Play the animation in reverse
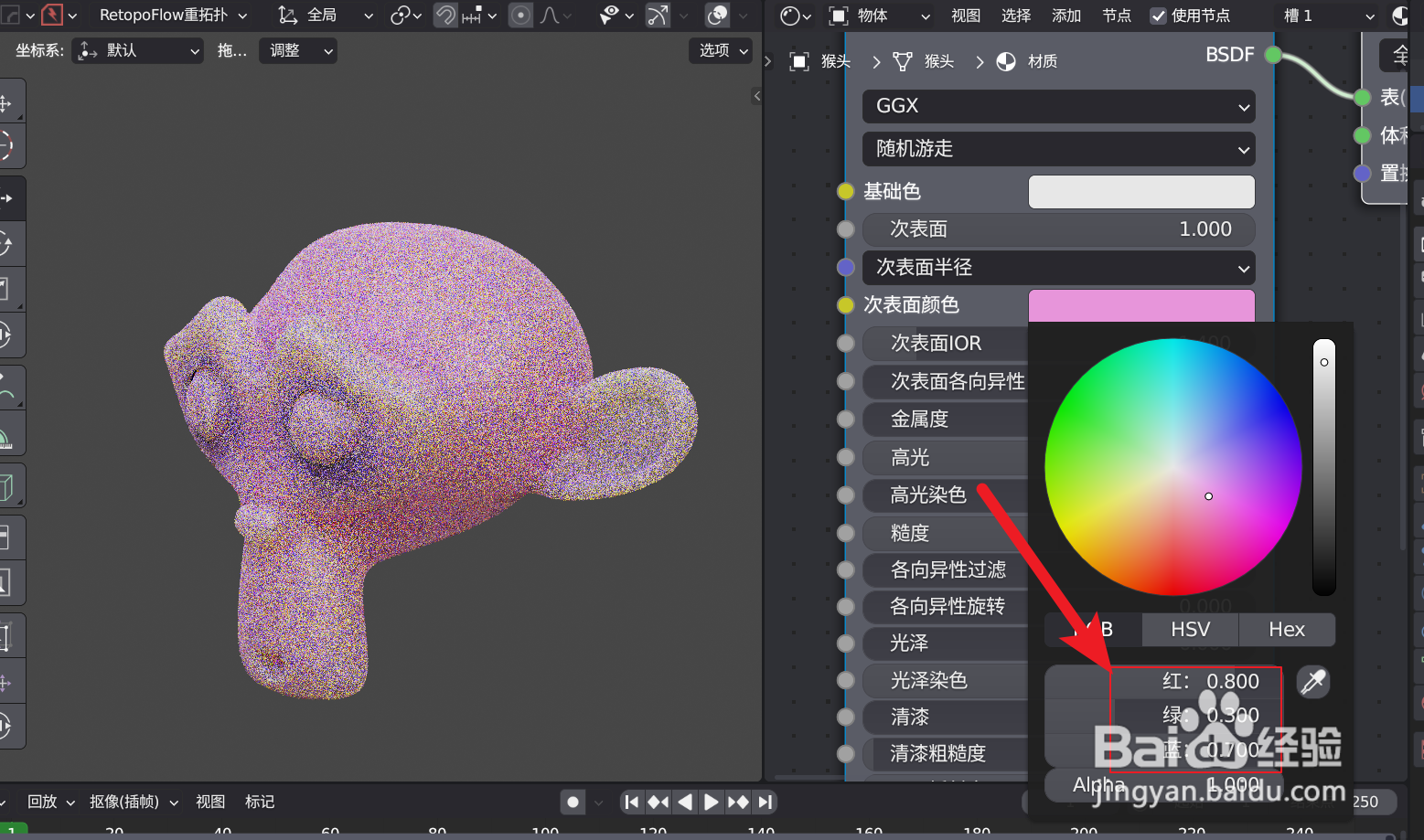This screenshot has width=1424, height=840. [685, 803]
